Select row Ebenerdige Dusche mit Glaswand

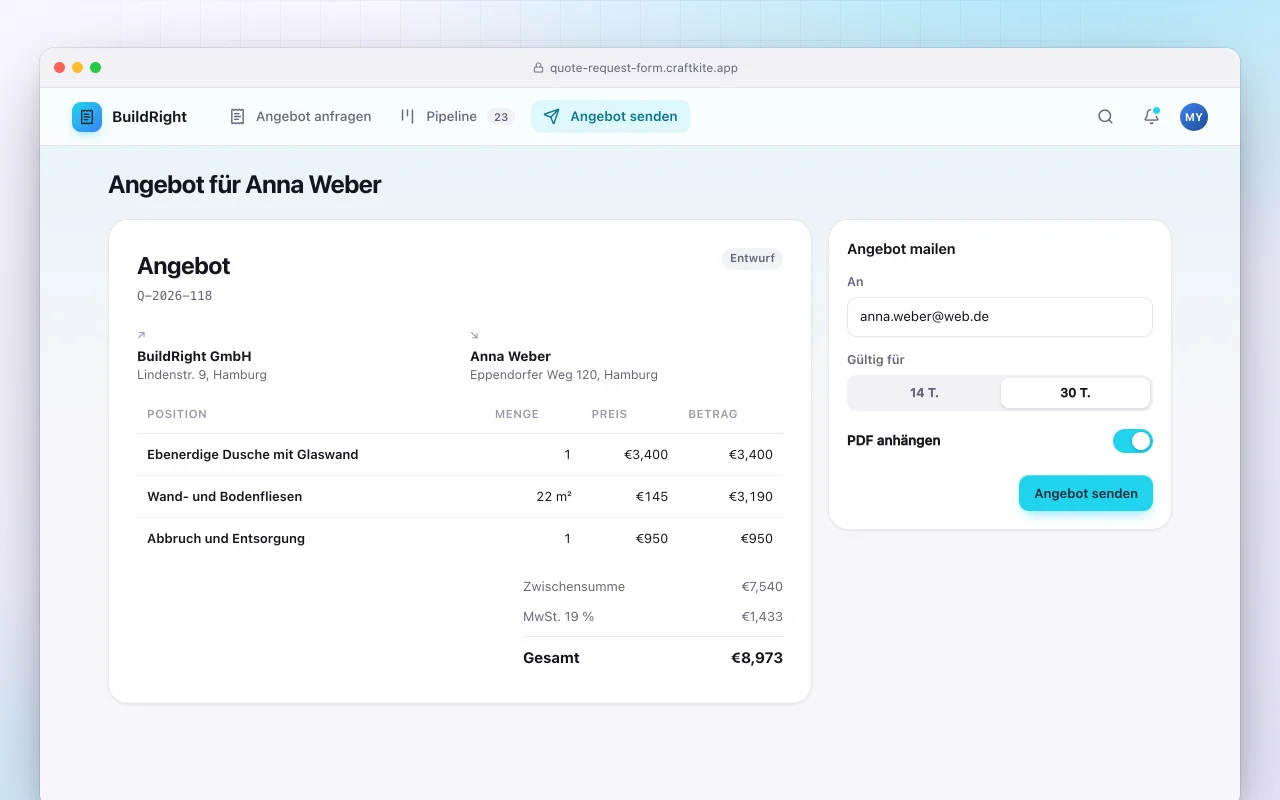(460, 455)
